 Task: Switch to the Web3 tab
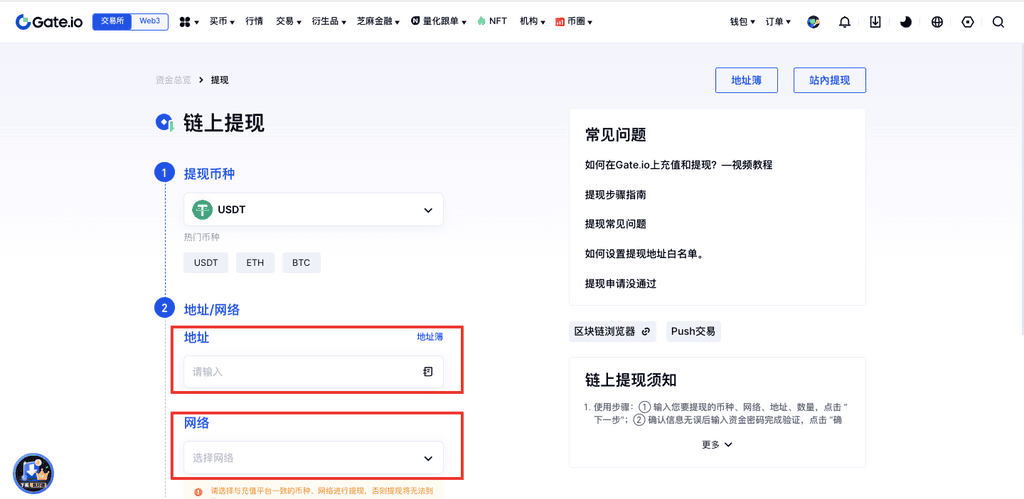[x=150, y=21]
